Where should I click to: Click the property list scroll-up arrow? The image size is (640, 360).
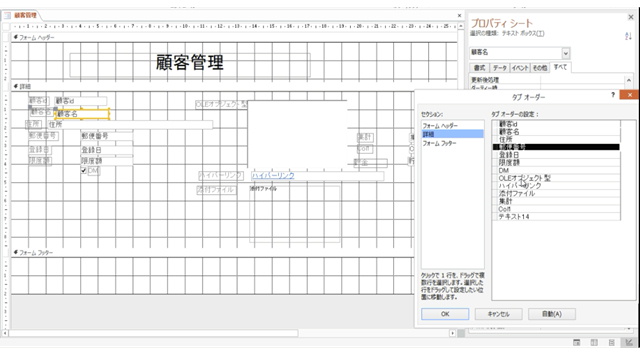point(629,80)
